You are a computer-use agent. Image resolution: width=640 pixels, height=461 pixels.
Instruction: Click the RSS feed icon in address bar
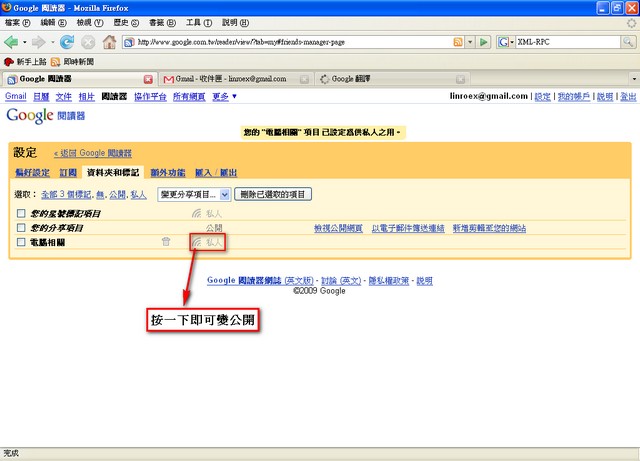(458, 42)
